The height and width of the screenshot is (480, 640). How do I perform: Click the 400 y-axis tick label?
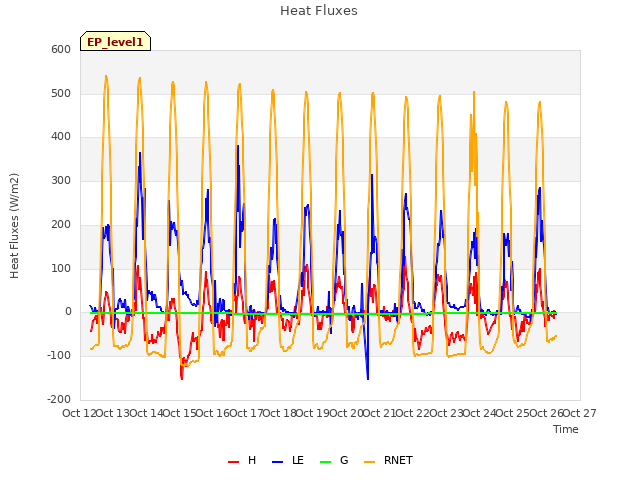[x=61, y=137]
